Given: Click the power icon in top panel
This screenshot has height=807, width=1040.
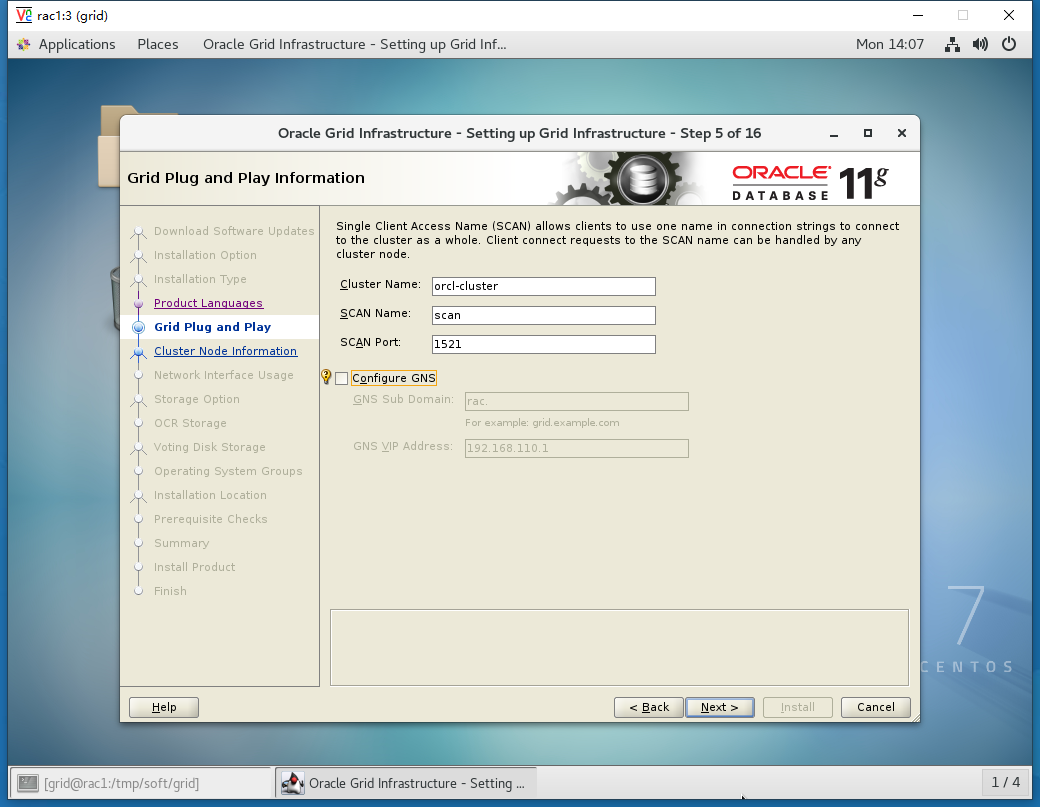Looking at the screenshot, I should (1009, 44).
